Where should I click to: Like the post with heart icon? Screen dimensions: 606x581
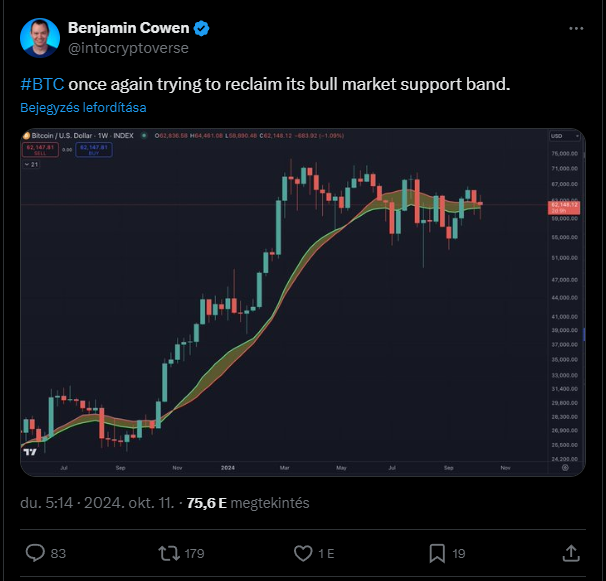(303, 553)
